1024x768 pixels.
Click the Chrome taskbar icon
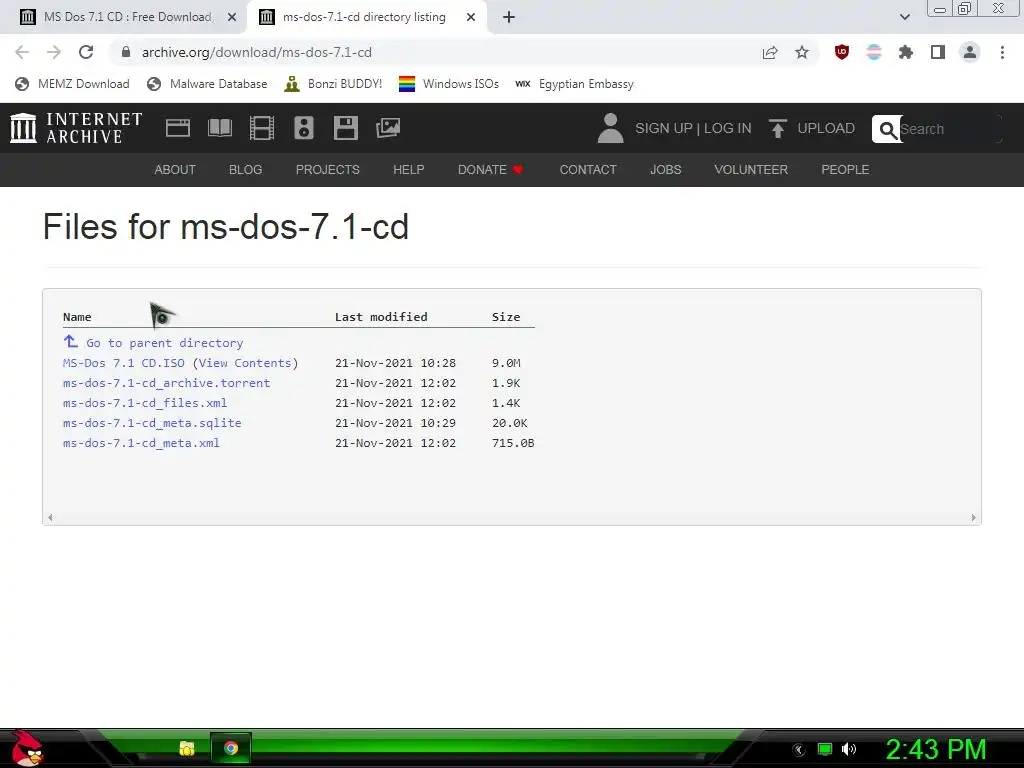(x=231, y=748)
